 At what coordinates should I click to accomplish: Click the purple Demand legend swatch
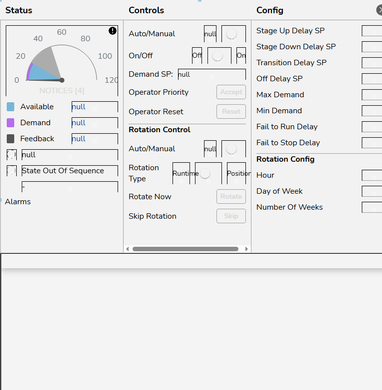[x=10, y=123]
